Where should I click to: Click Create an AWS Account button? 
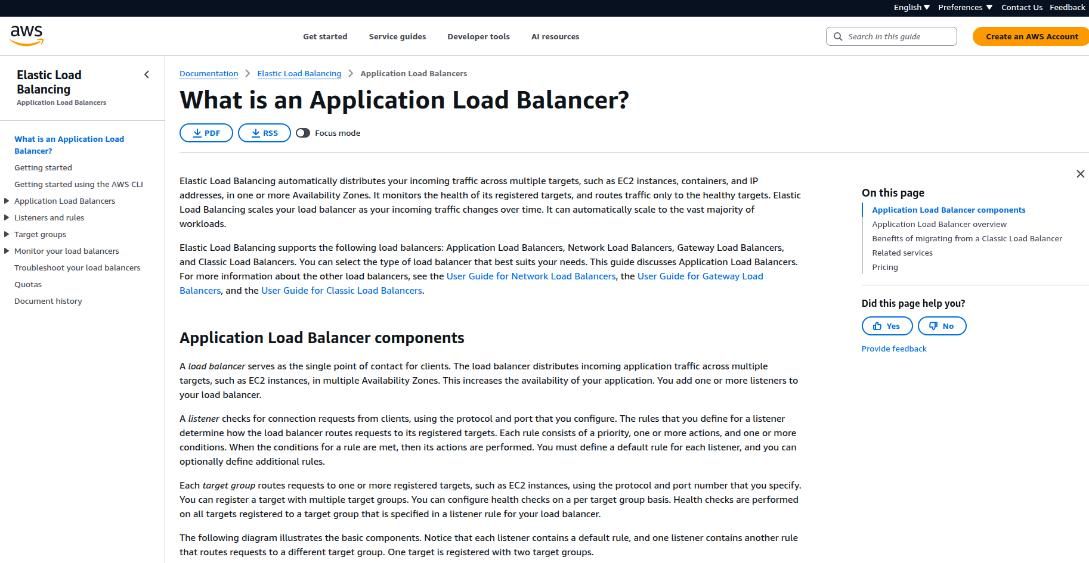1031,37
